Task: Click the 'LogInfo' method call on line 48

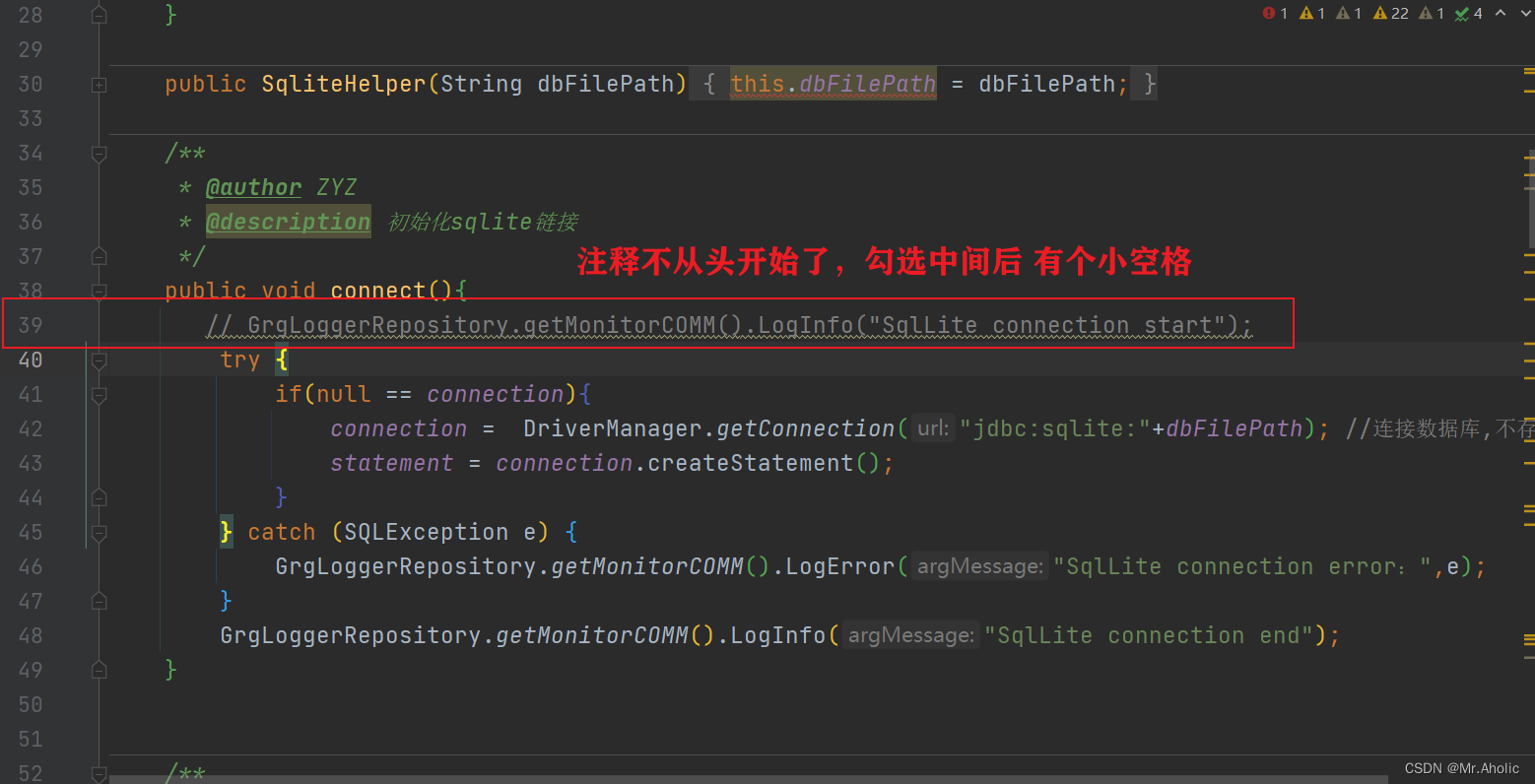Action: [778, 635]
